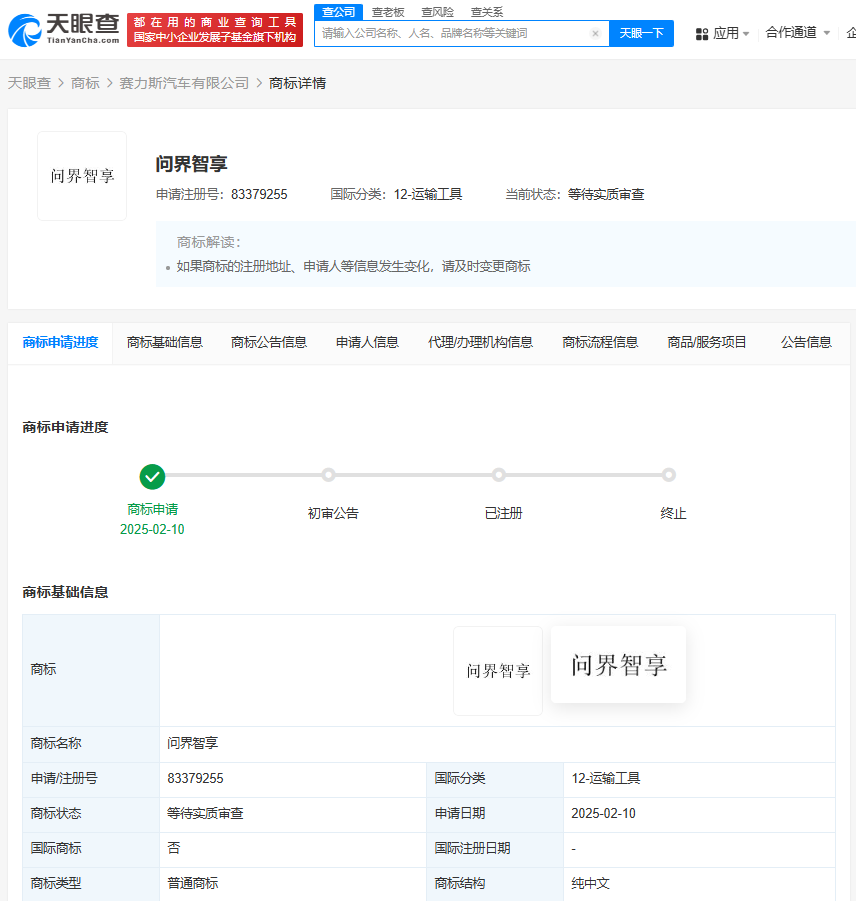Click the 终止 progress step circle
The width and height of the screenshot is (856, 901).
pos(669,475)
